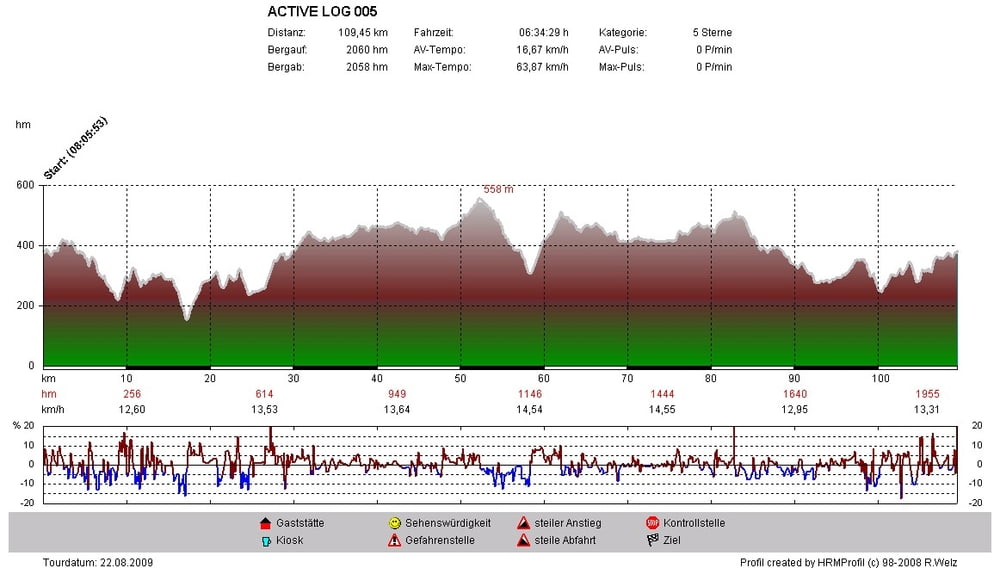Click the cumulative climb value 1146
The height and width of the screenshot is (568, 1000).
pos(529,395)
